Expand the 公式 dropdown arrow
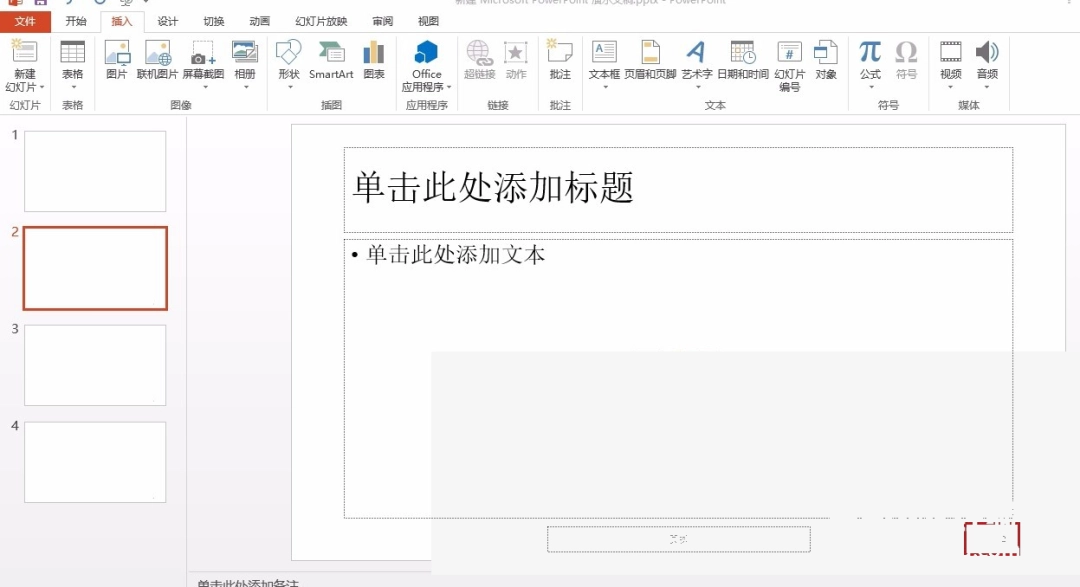Screen dimensions: 1080x587 point(871,87)
